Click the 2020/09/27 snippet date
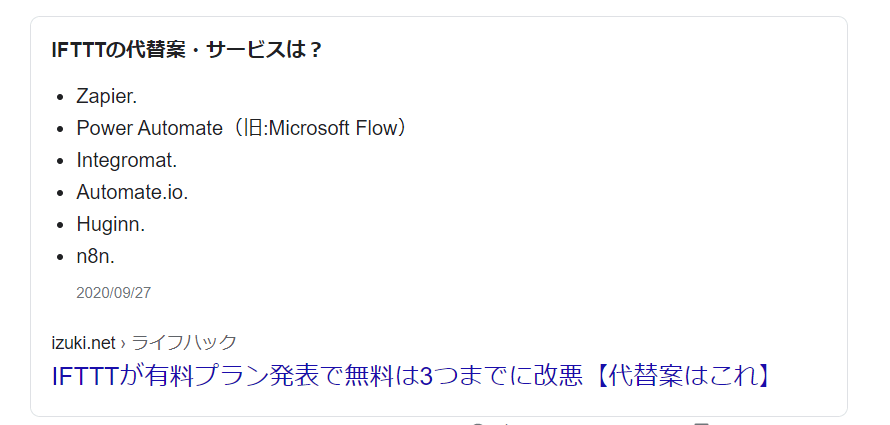The height and width of the screenshot is (425, 890). tap(113, 293)
